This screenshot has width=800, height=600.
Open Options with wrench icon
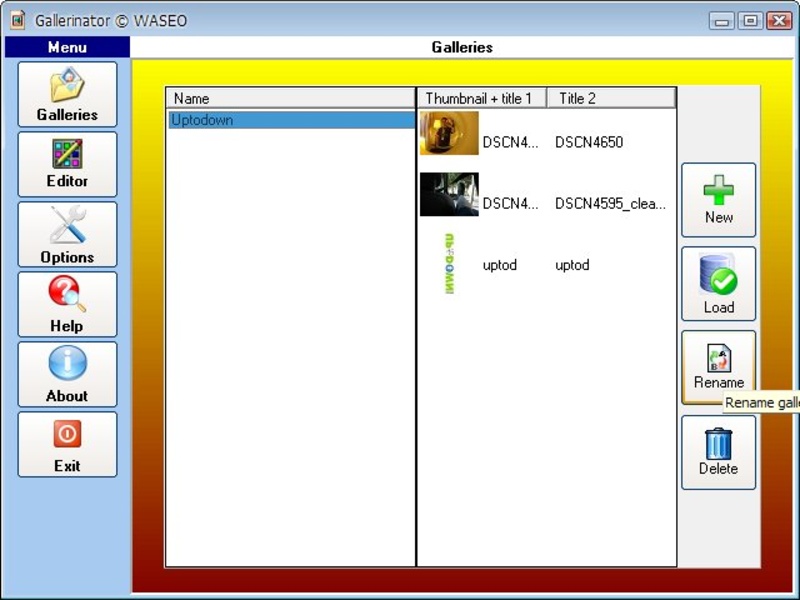coord(67,234)
